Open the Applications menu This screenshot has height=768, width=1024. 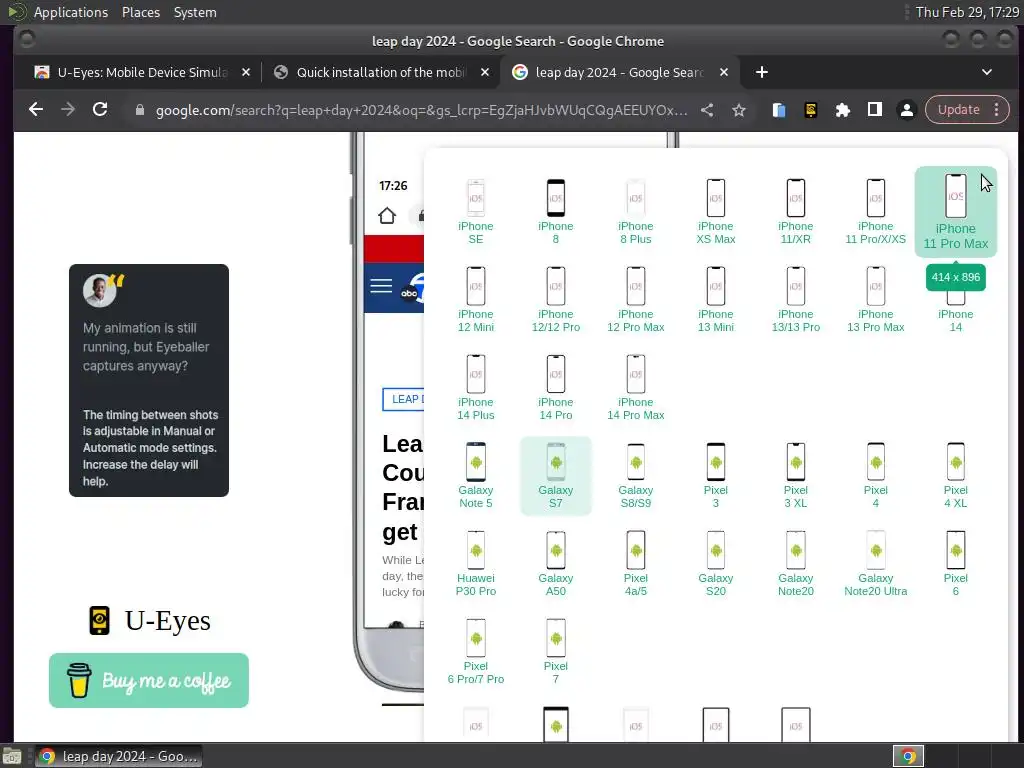point(71,12)
